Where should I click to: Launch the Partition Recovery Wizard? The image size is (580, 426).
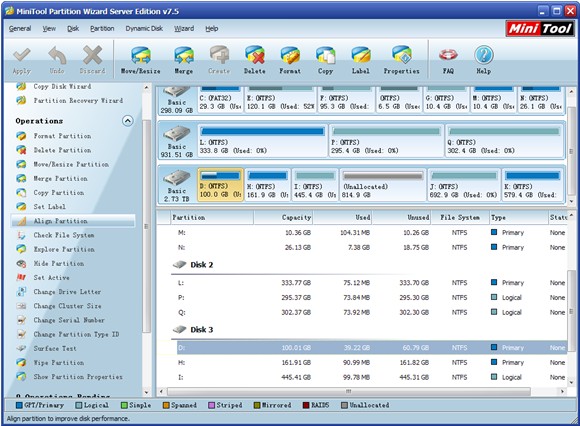(78, 100)
